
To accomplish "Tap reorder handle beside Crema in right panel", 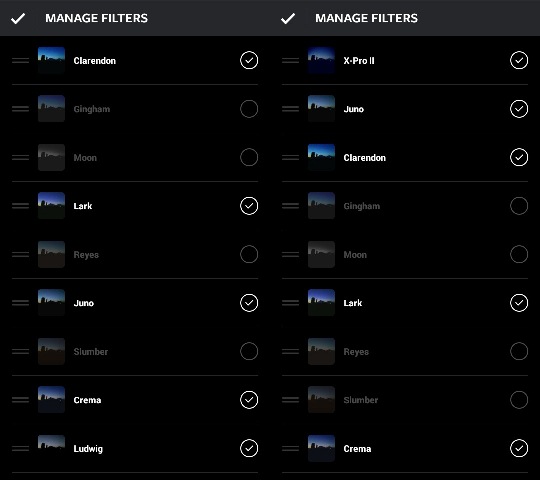I will click(290, 449).
